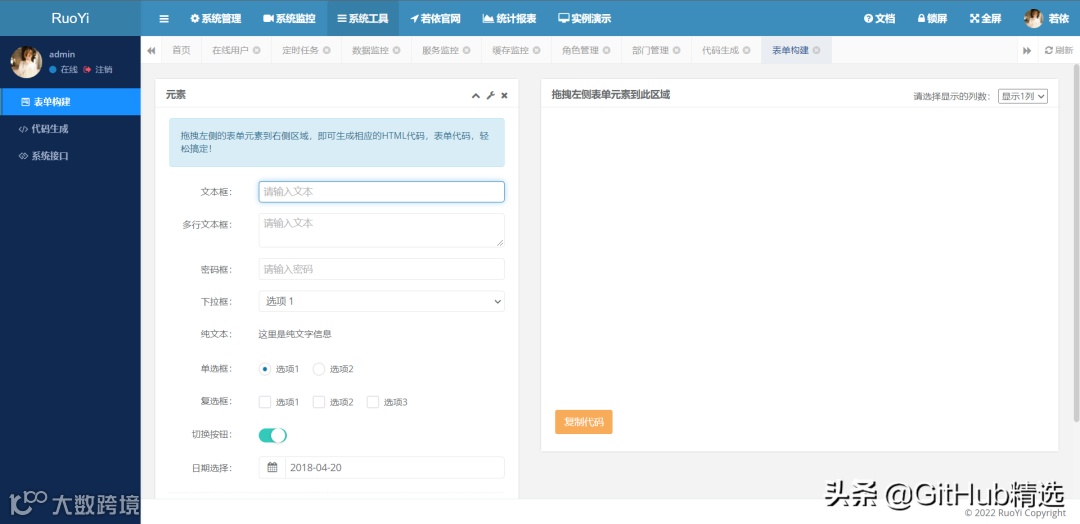Select radio button 选项1
The width and height of the screenshot is (1080, 524).
265,369
